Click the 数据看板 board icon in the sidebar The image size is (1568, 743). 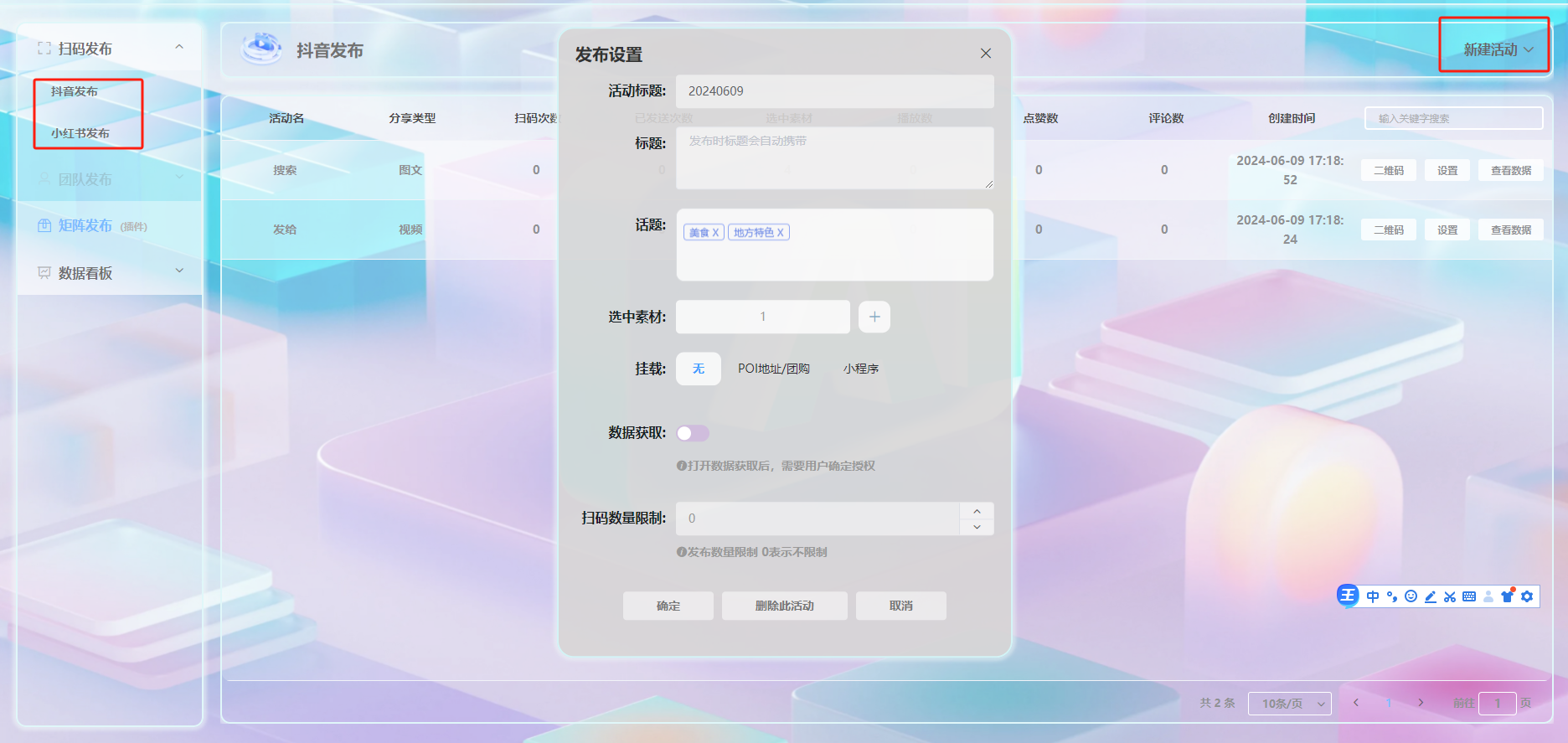(x=44, y=273)
